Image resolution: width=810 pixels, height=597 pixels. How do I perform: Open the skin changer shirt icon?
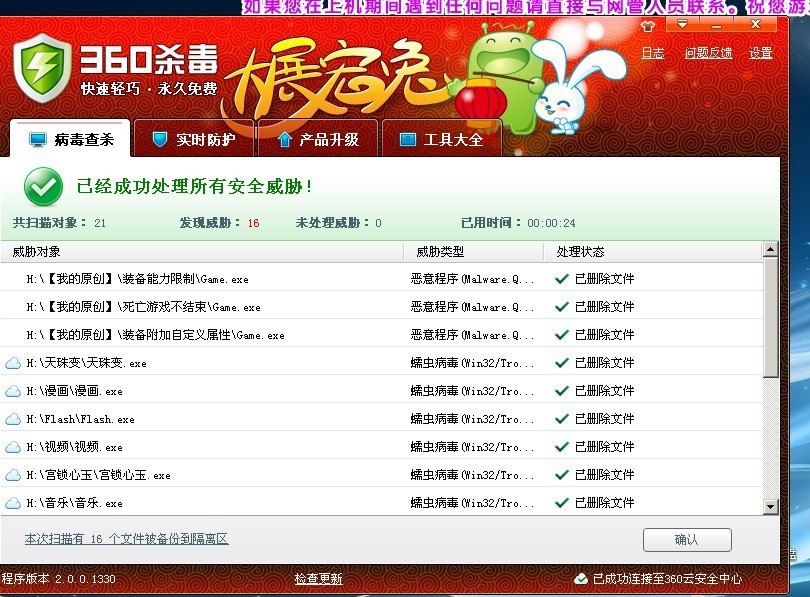tap(647, 26)
